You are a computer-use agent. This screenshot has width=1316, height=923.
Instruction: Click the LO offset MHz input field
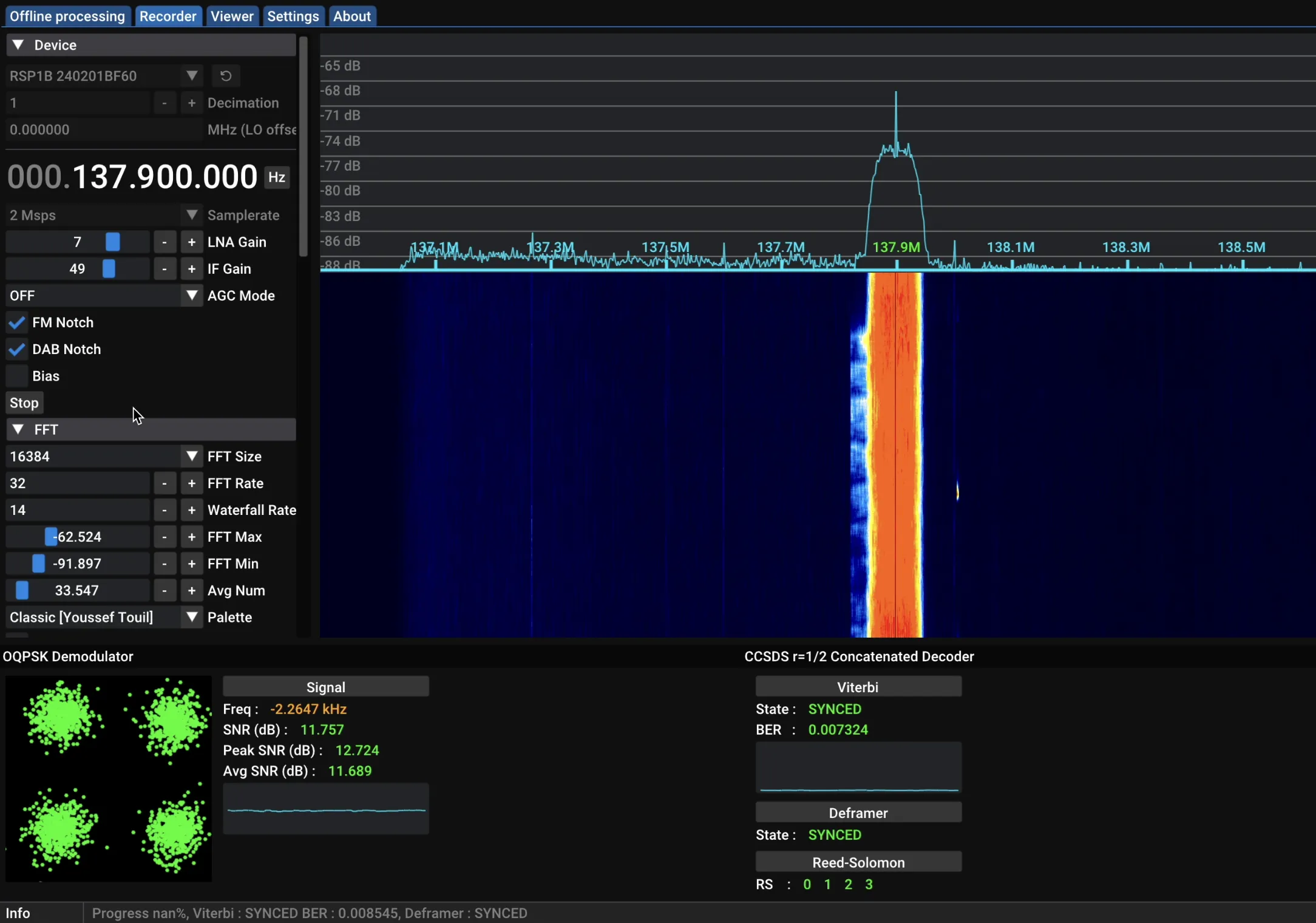click(x=103, y=130)
